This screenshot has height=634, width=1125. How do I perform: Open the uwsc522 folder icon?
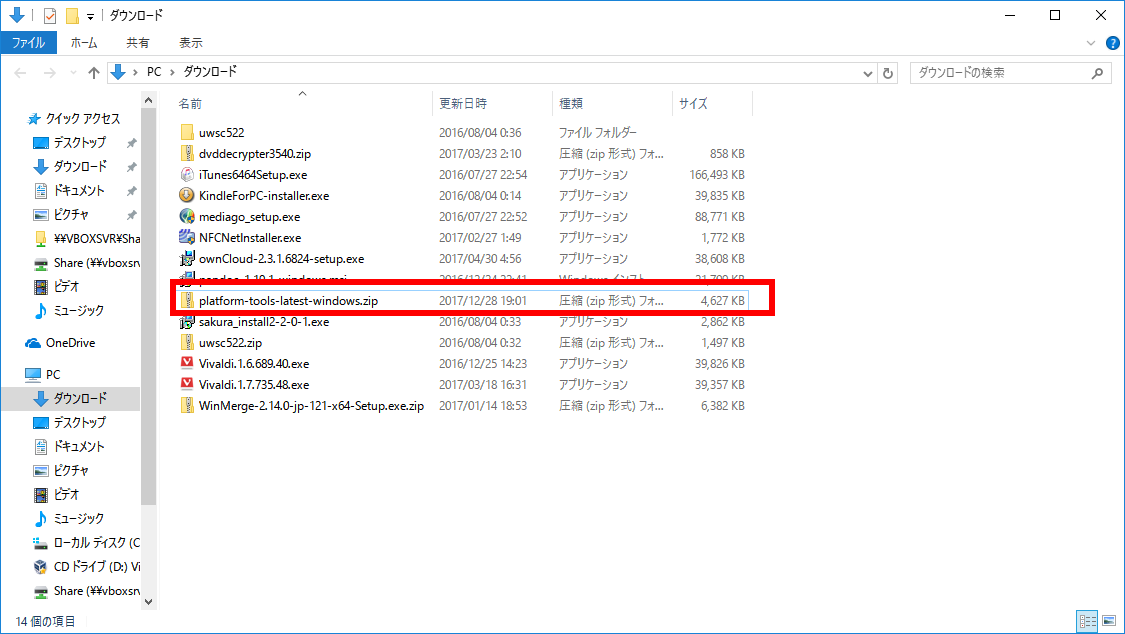tap(187, 132)
